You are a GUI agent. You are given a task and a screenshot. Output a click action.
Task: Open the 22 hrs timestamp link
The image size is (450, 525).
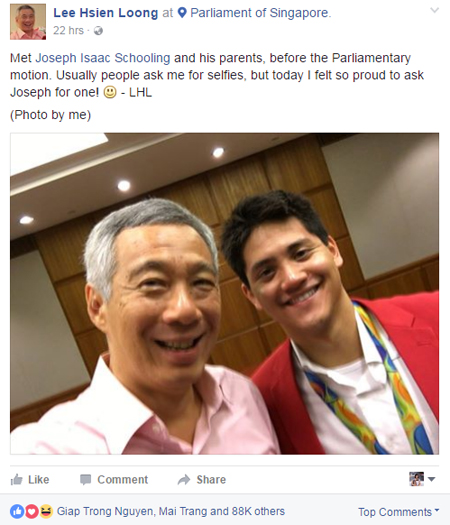point(68,30)
